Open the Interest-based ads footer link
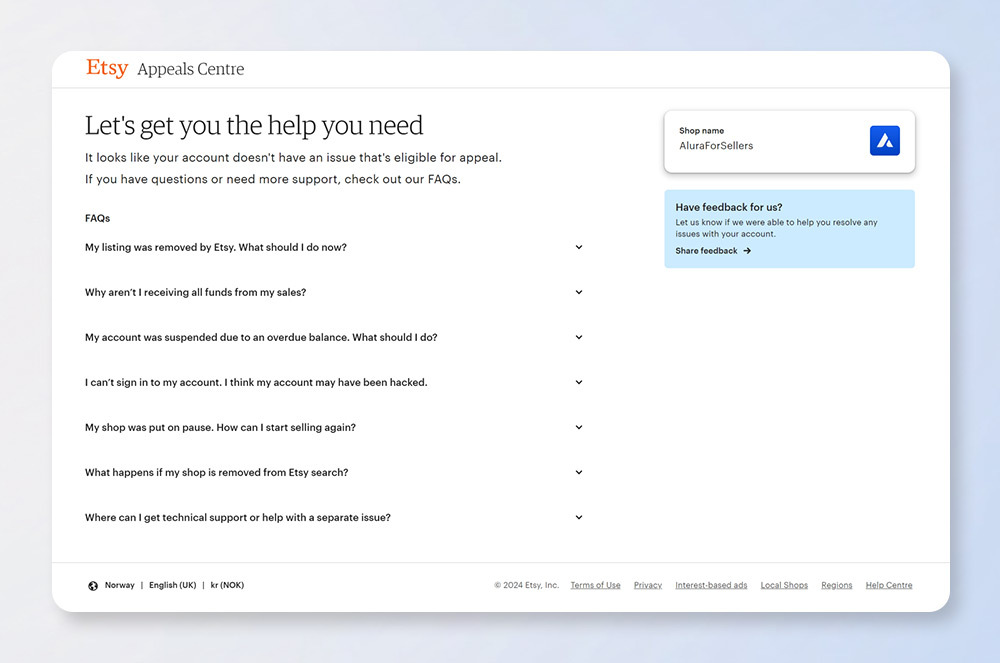 click(x=711, y=585)
